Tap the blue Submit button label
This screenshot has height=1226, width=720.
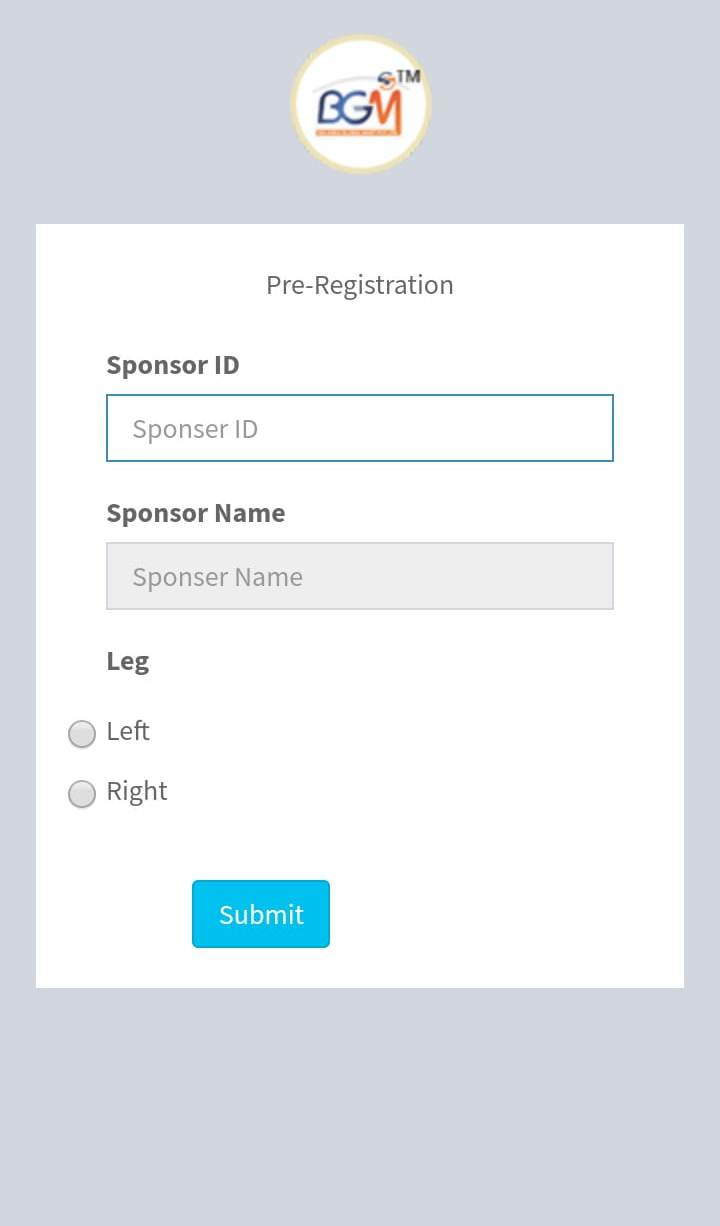coord(261,914)
